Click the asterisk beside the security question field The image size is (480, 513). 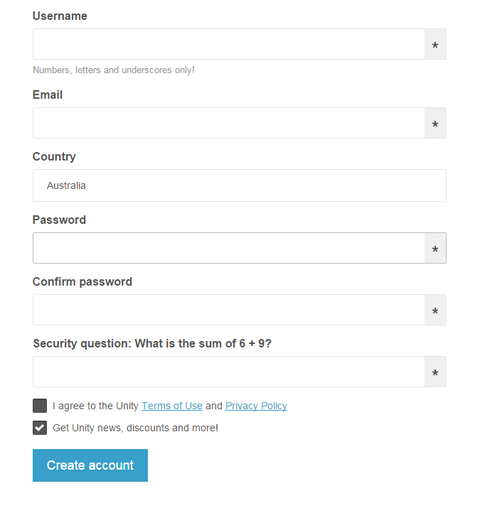pos(435,372)
